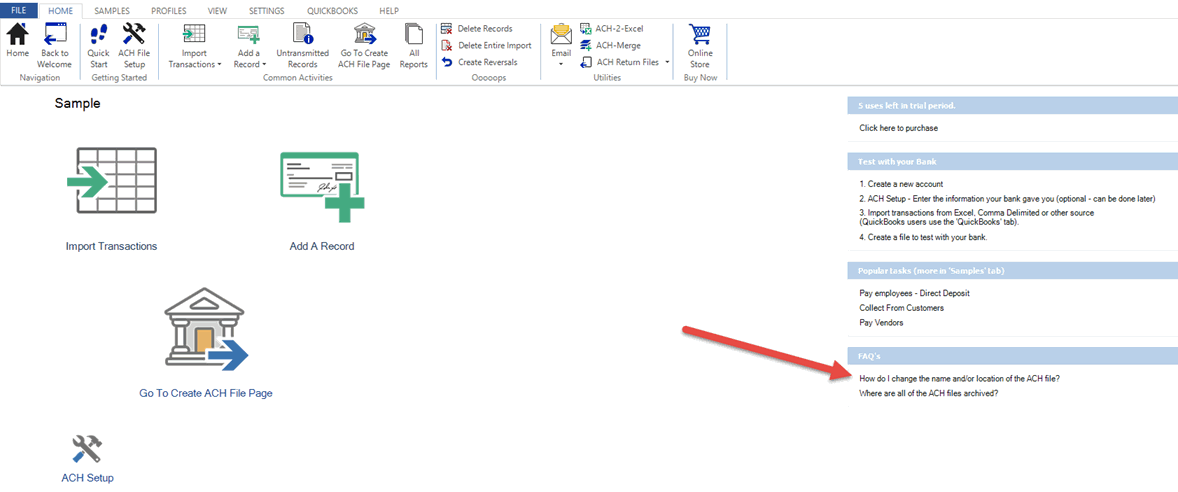Switch to the HELP tab
1178x492 pixels.
pos(389,11)
